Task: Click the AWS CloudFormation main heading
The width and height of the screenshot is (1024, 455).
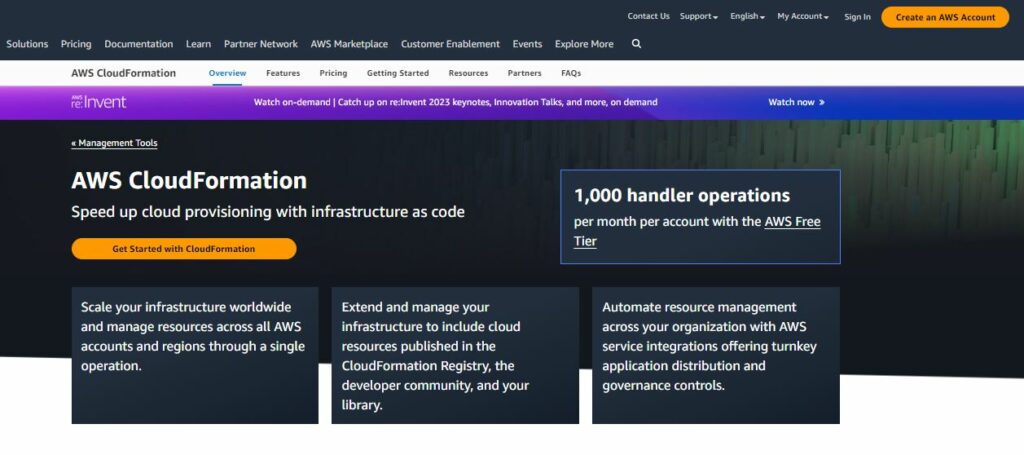Action: [189, 180]
